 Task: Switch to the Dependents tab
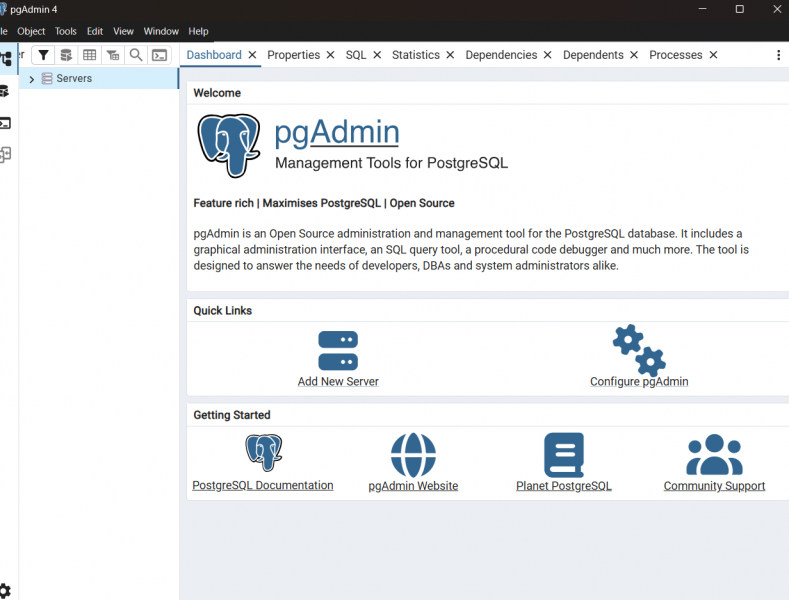pos(593,55)
